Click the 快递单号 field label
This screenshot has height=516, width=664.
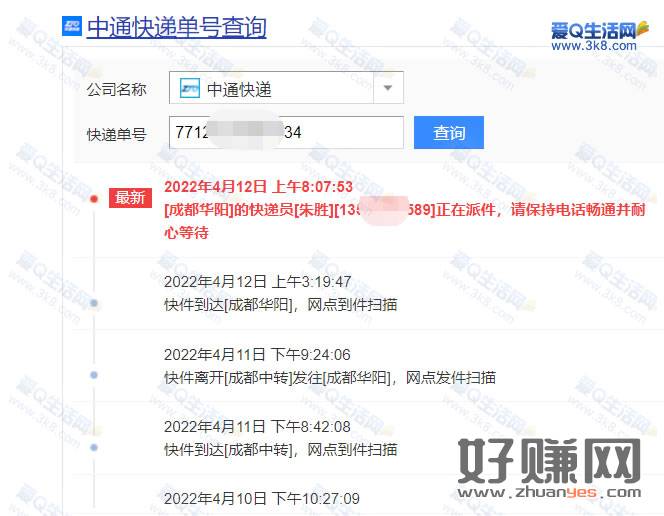point(116,135)
